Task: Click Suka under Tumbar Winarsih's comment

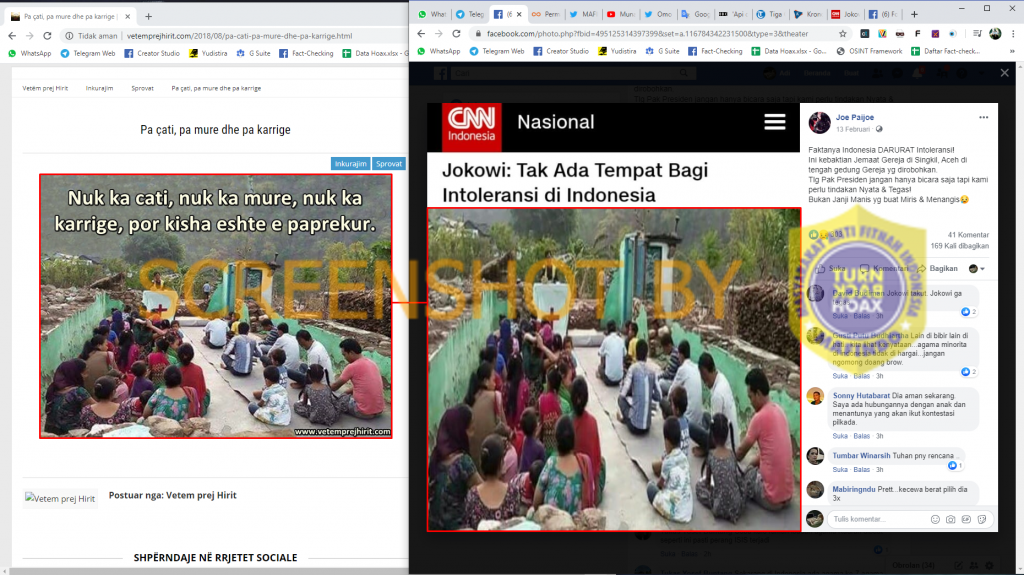Action: pos(840,470)
